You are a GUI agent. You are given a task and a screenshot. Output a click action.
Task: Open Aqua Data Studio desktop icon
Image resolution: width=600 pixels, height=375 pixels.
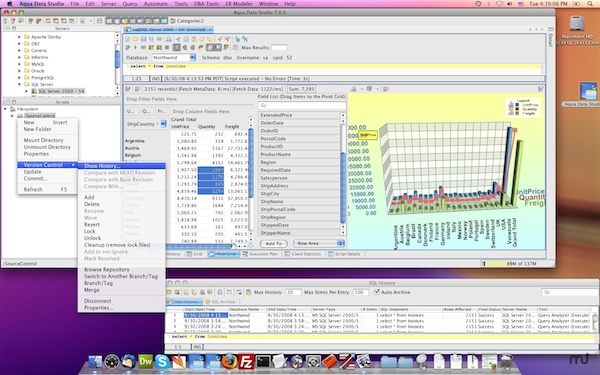tap(588, 91)
